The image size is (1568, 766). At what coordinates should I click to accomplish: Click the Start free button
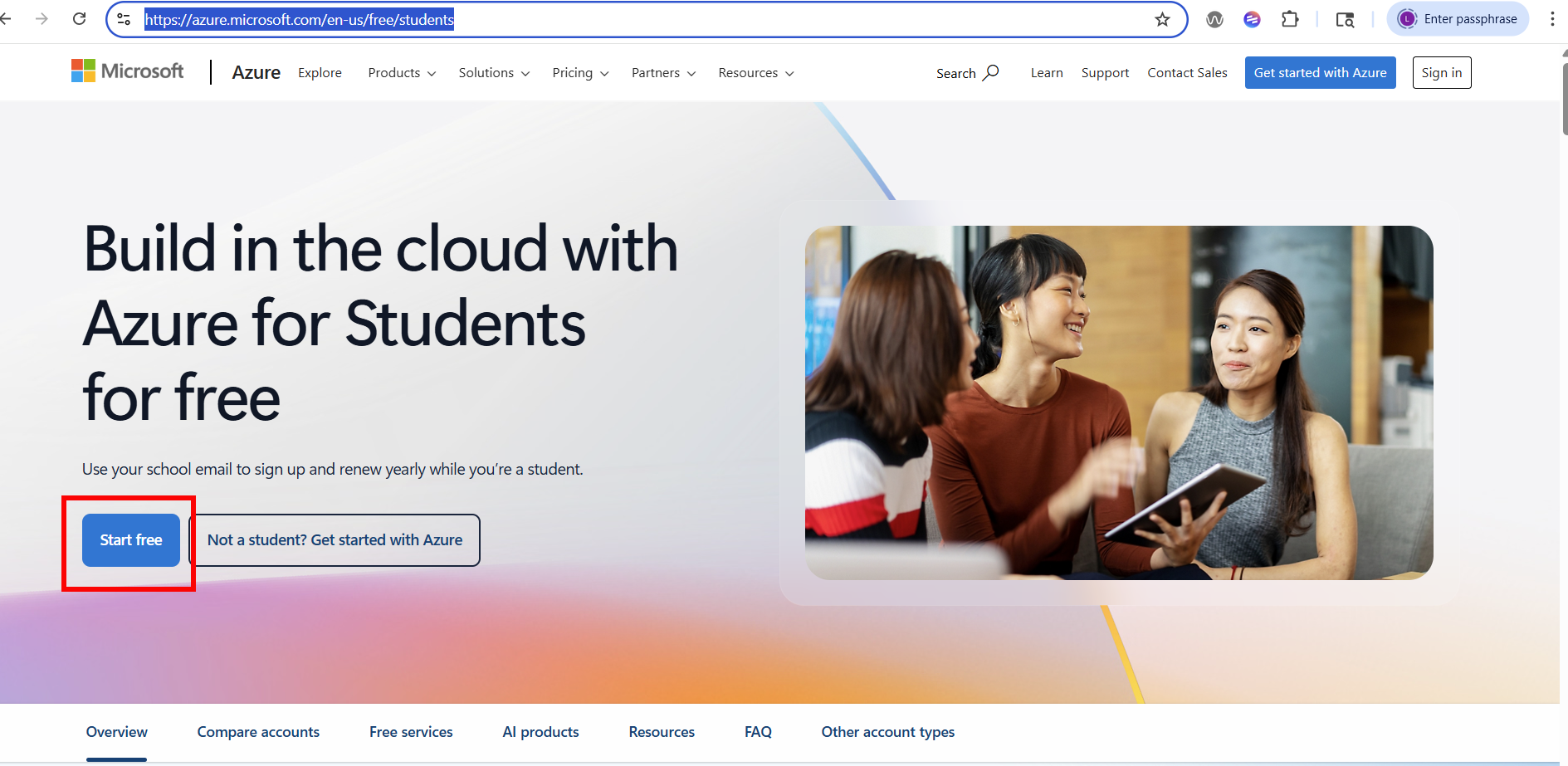coord(129,539)
